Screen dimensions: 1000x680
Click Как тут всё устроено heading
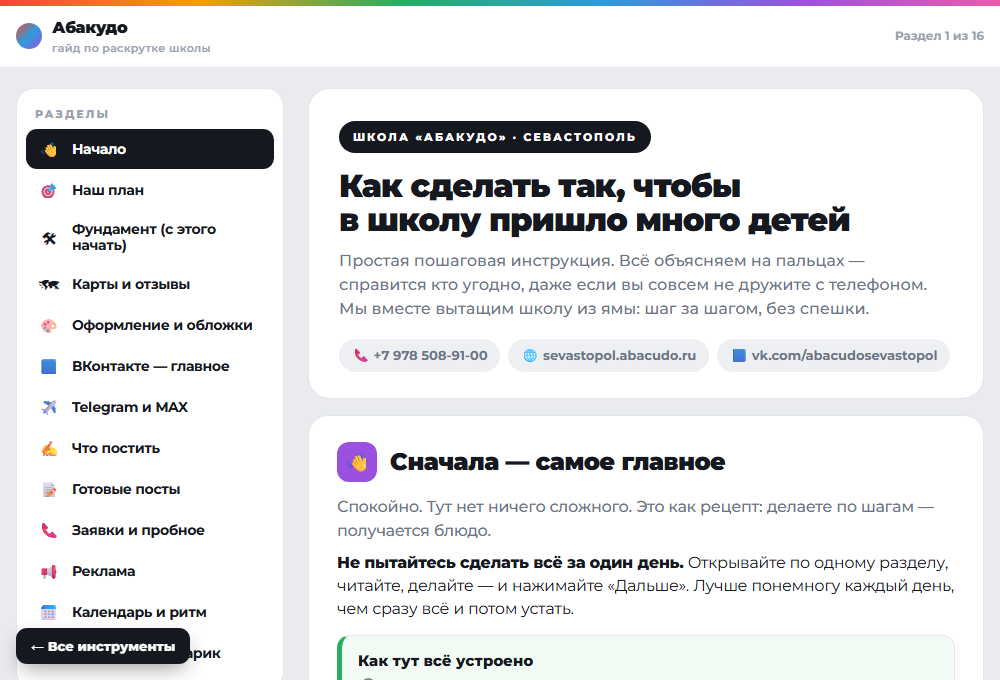[x=446, y=661]
